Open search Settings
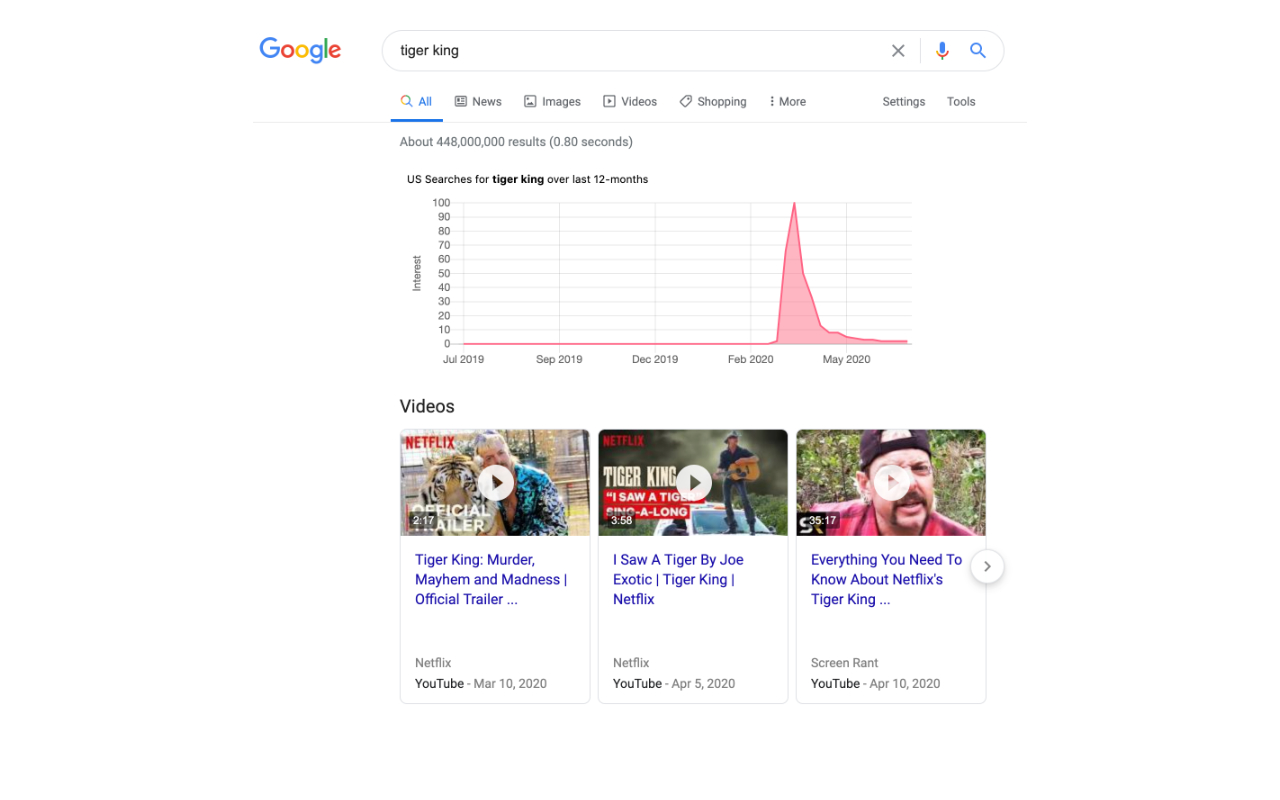Image resolution: width=1280 pixels, height=800 pixels. point(904,102)
